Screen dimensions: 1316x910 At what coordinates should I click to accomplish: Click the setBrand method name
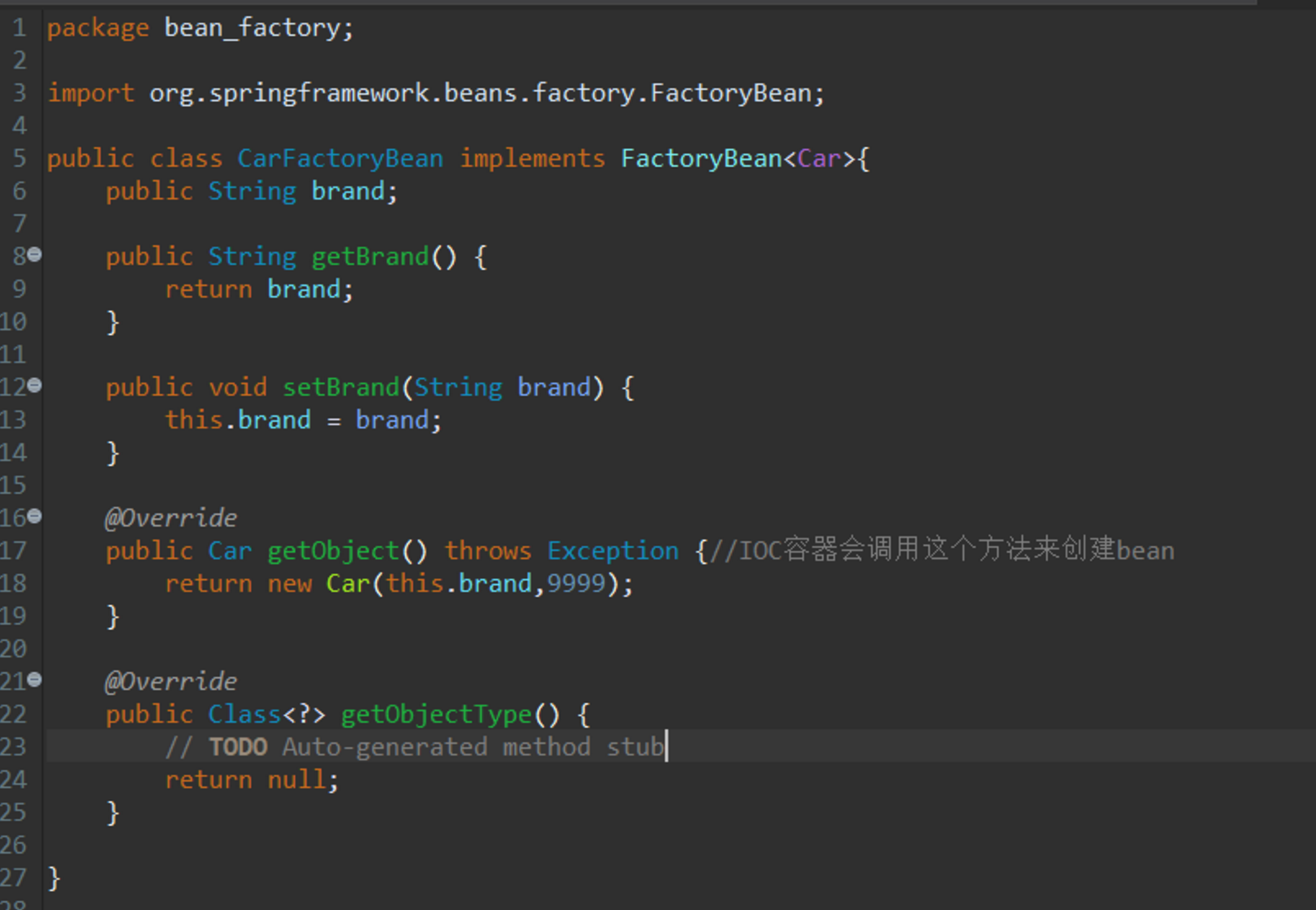pos(341,387)
